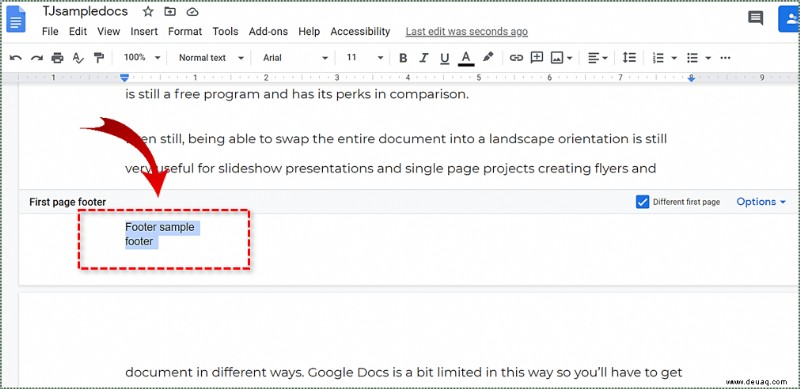Undo the last action
The height and width of the screenshot is (389, 800).
15,58
